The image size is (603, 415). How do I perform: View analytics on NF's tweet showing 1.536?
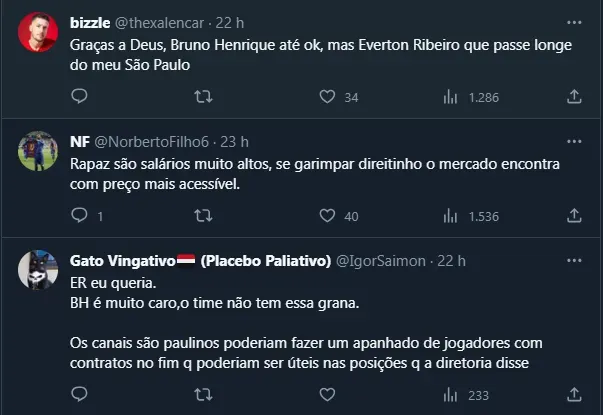[450, 215]
